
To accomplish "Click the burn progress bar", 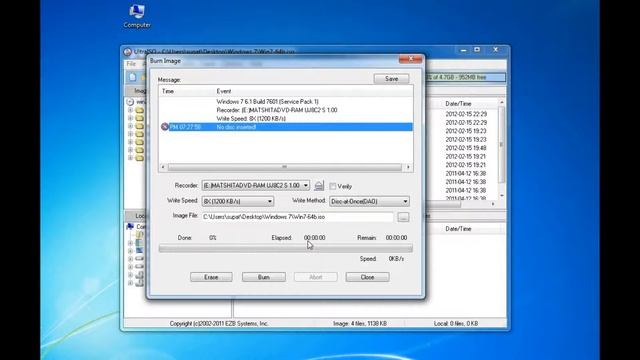I will [x=286, y=248].
